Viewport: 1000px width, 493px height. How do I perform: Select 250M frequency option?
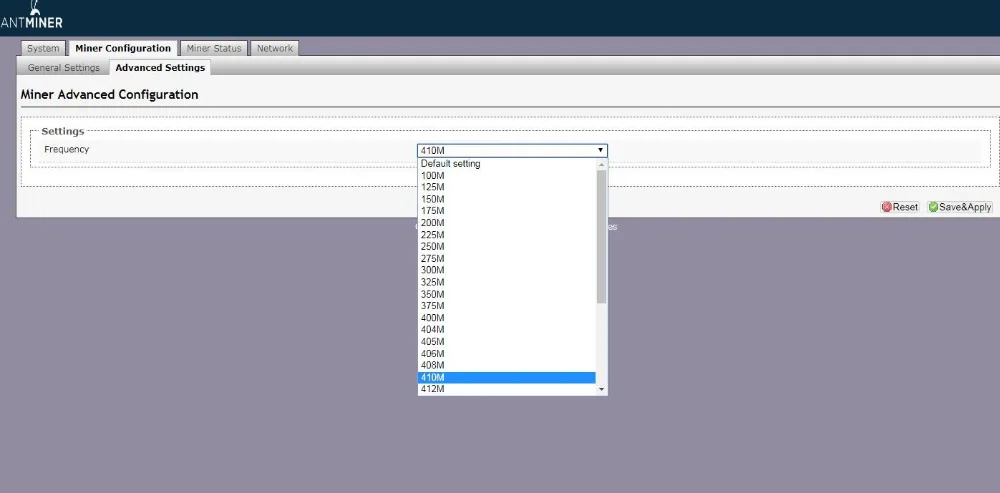click(x=507, y=246)
